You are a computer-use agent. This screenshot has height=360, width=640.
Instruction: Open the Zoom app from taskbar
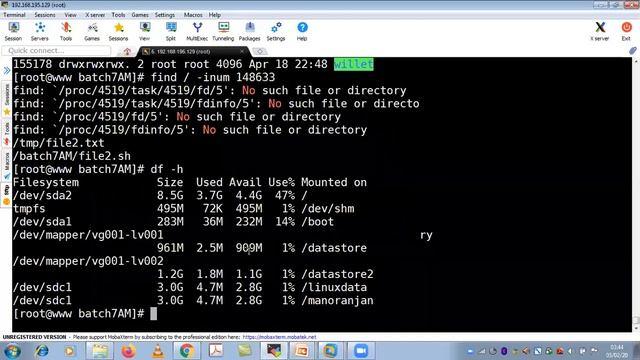pos(361,351)
